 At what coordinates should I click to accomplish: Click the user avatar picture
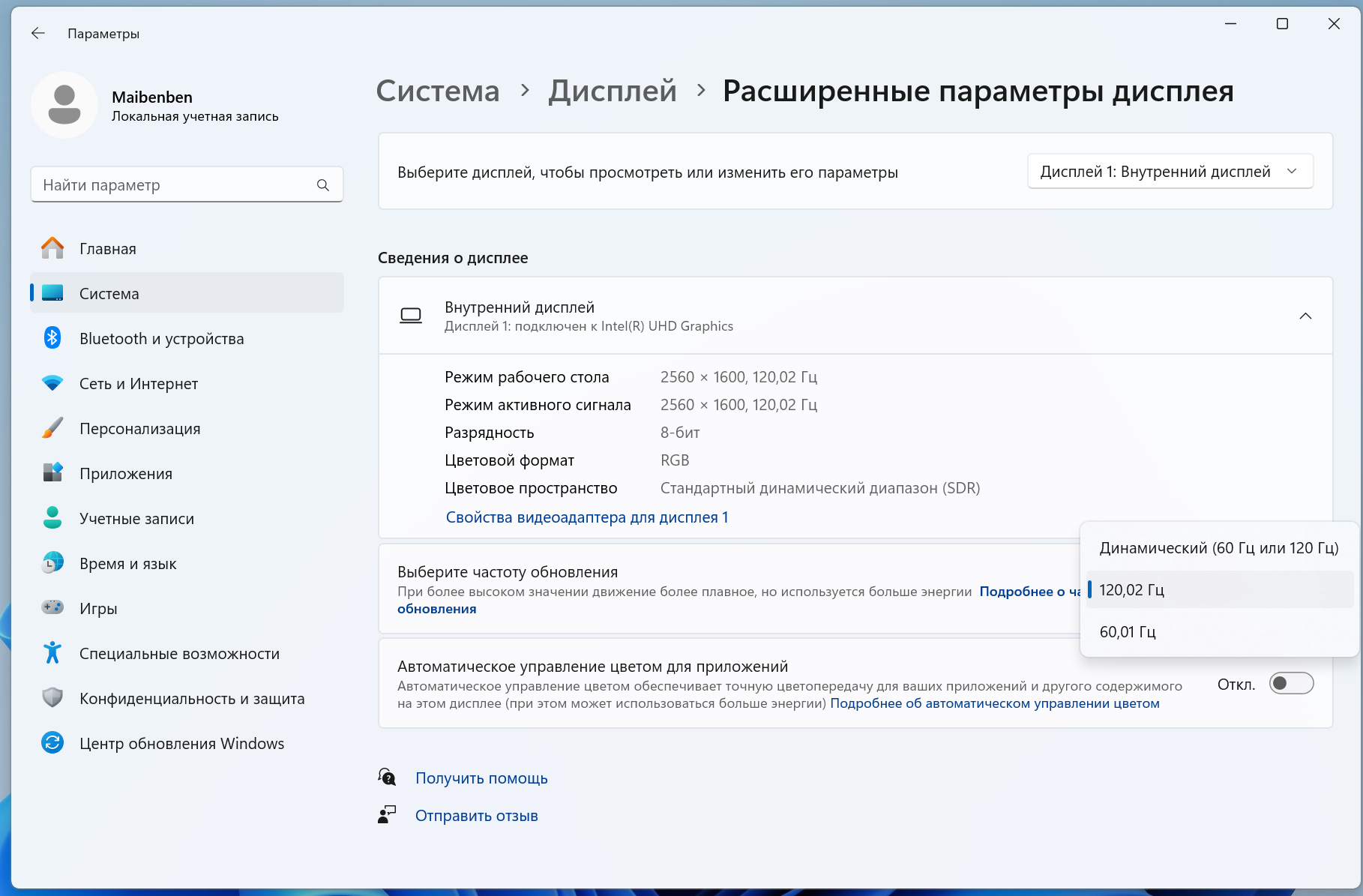(64, 105)
